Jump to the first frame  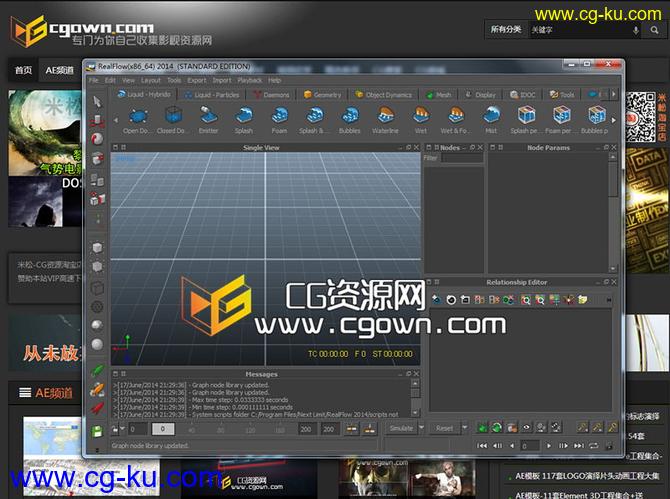point(482,446)
